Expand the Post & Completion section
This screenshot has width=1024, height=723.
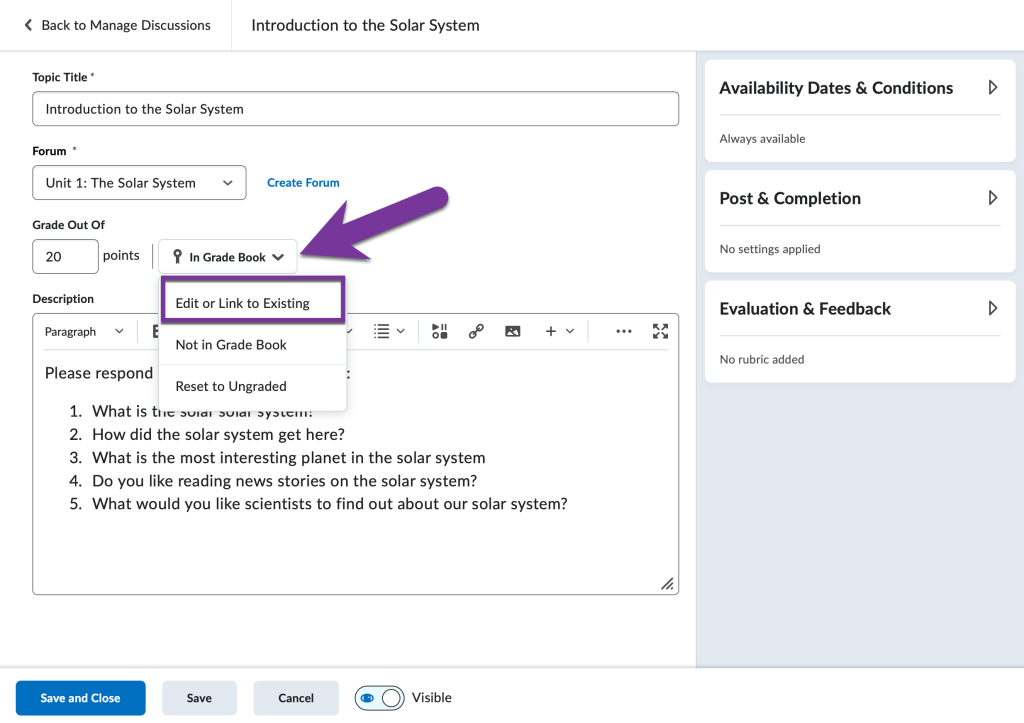[993, 198]
